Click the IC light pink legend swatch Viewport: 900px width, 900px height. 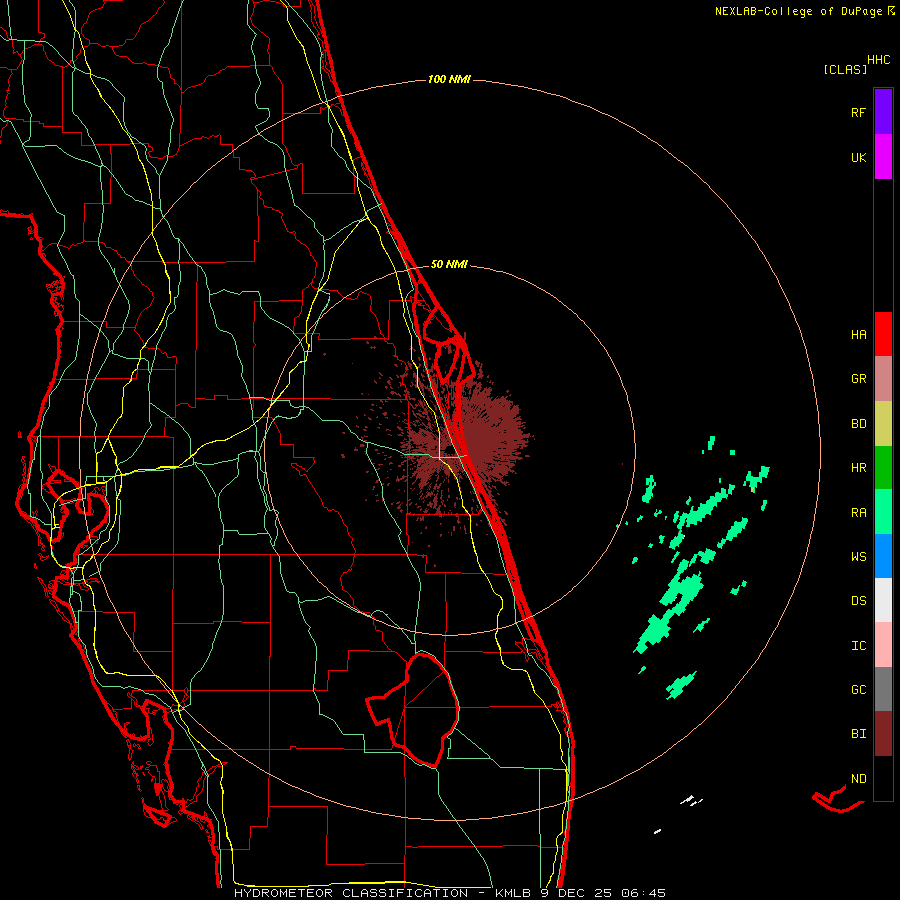coord(883,645)
